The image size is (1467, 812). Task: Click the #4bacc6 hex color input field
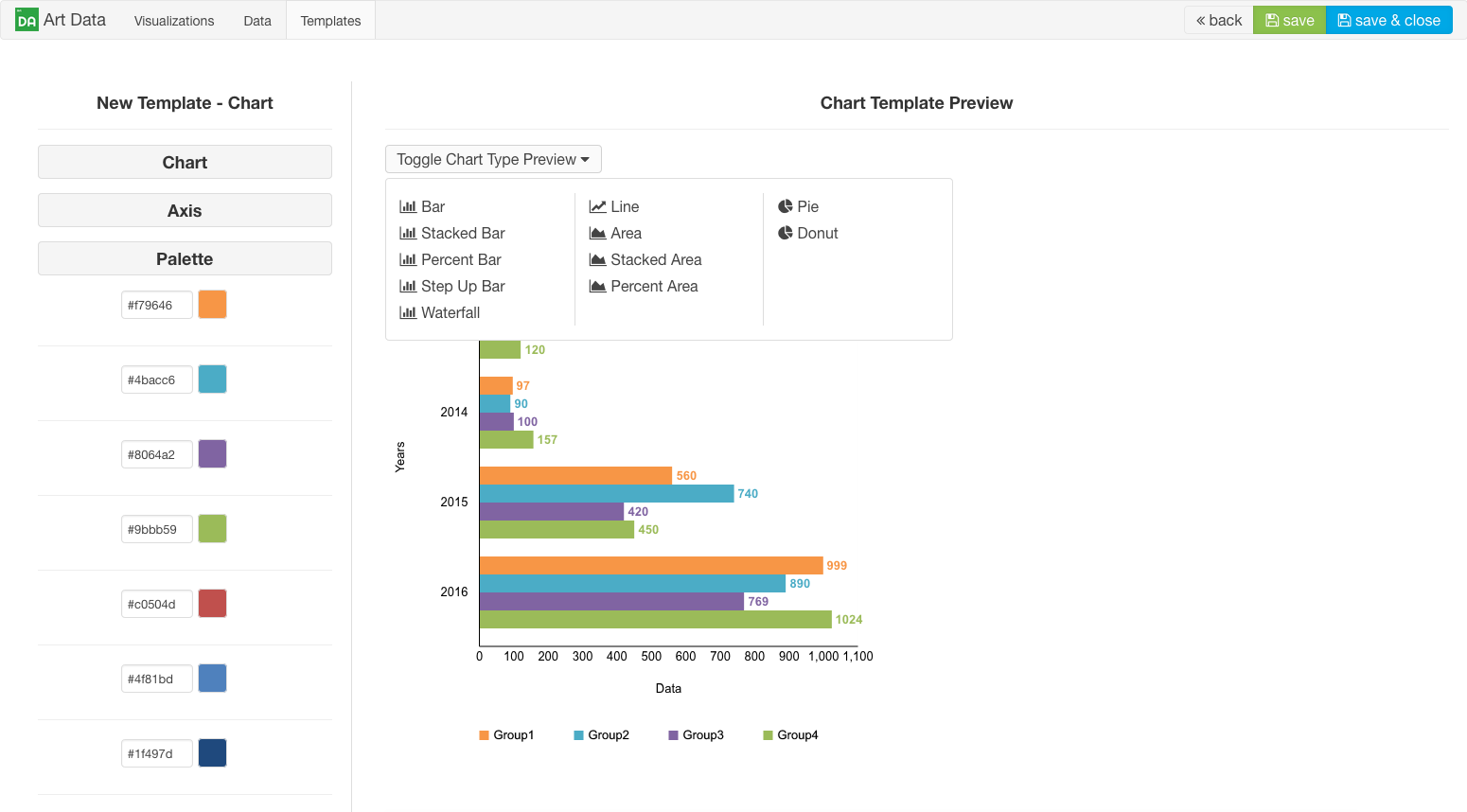pos(156,380)
